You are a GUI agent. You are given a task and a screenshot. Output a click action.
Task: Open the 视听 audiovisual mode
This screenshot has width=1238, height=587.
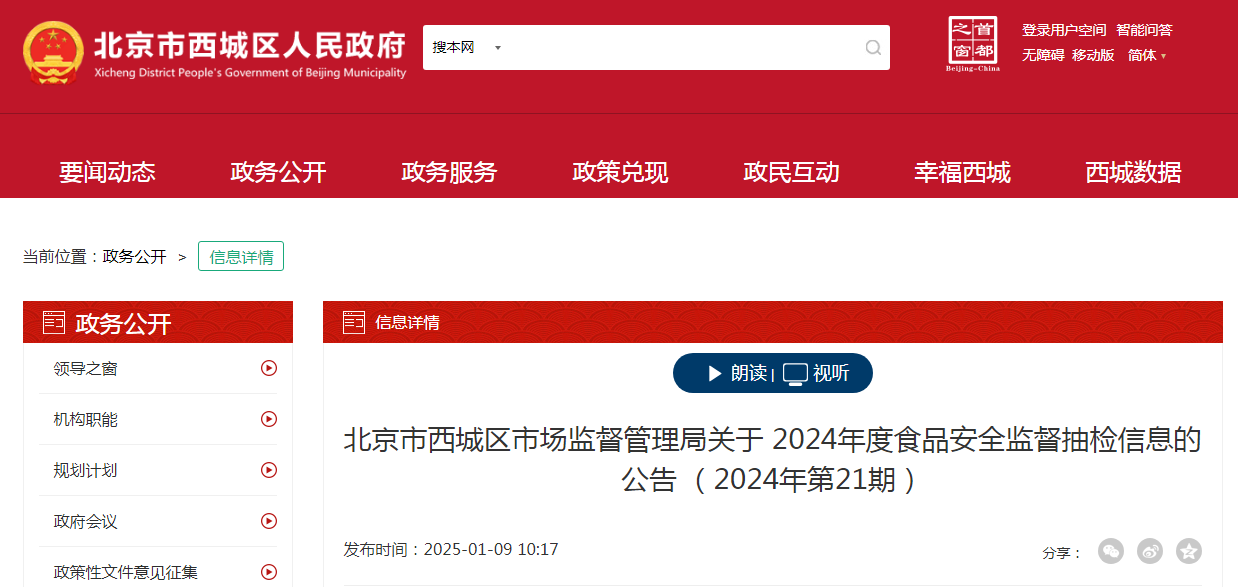coord(816,373)
